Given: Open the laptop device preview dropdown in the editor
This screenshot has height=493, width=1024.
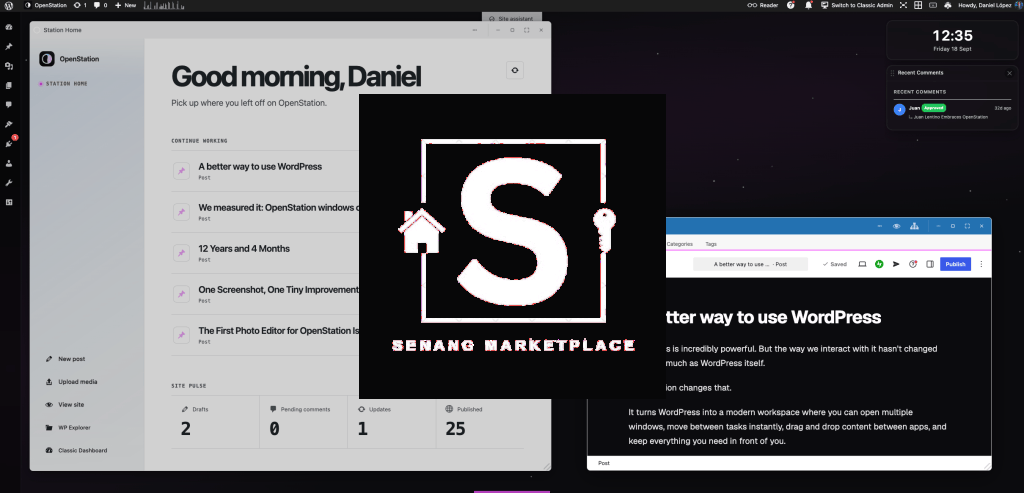Looking at the screenshot, I should (862, 264).
